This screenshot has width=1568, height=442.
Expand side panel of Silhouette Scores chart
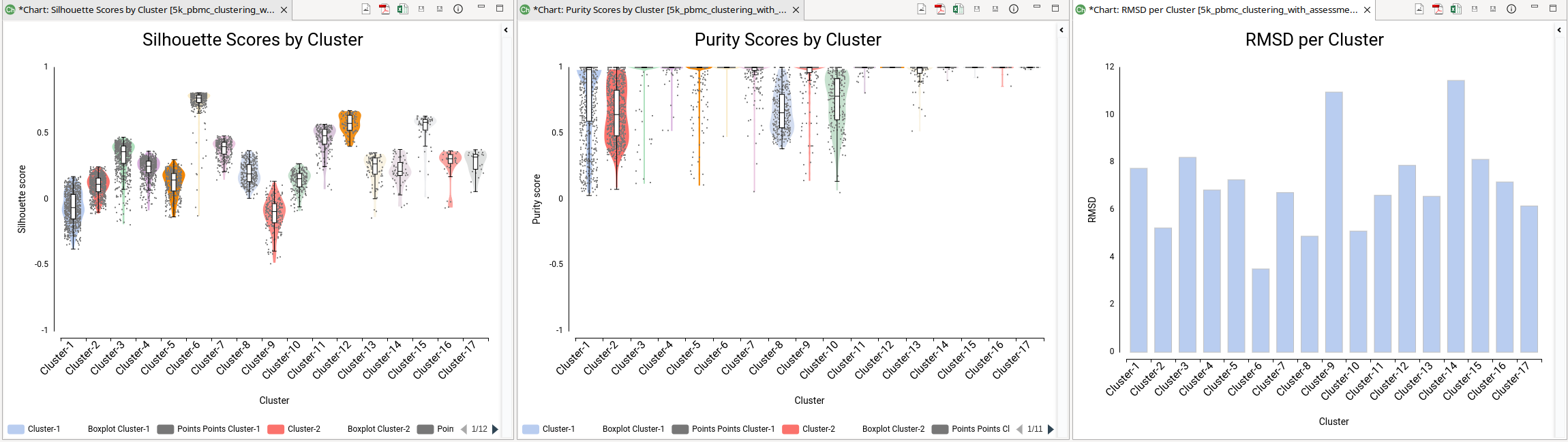[506, 30]
